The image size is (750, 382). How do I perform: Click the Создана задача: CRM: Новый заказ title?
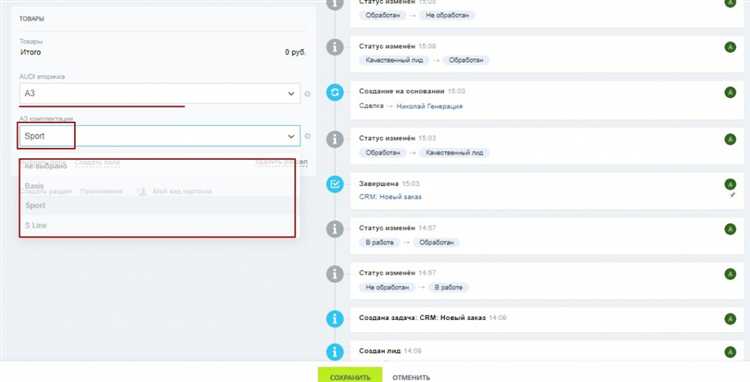[x=422, y=318]
